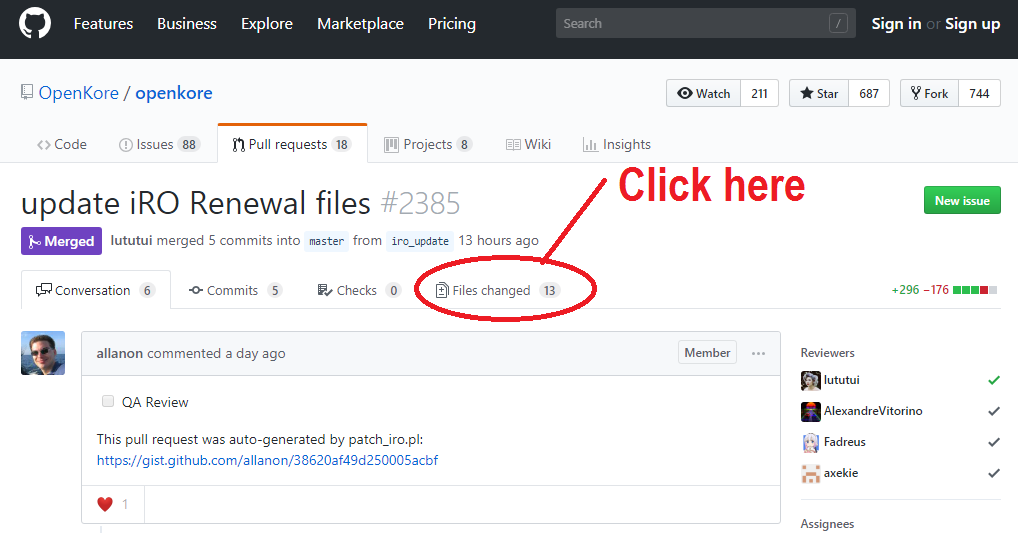Open reviewer lututui's profile
The image size is (1018, 533).
(x=841, y=380)
